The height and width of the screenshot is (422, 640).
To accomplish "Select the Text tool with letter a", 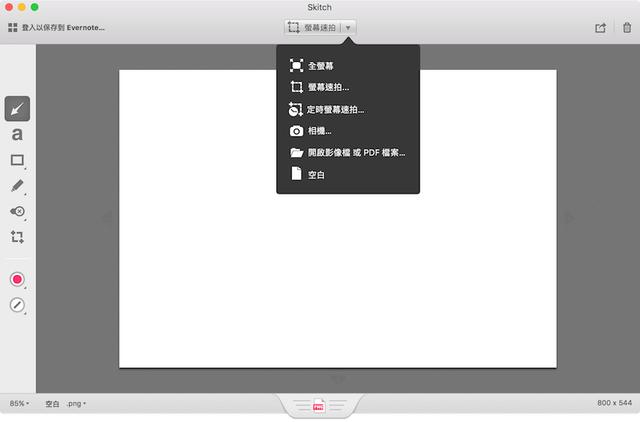I will click(x=17, y=134).
